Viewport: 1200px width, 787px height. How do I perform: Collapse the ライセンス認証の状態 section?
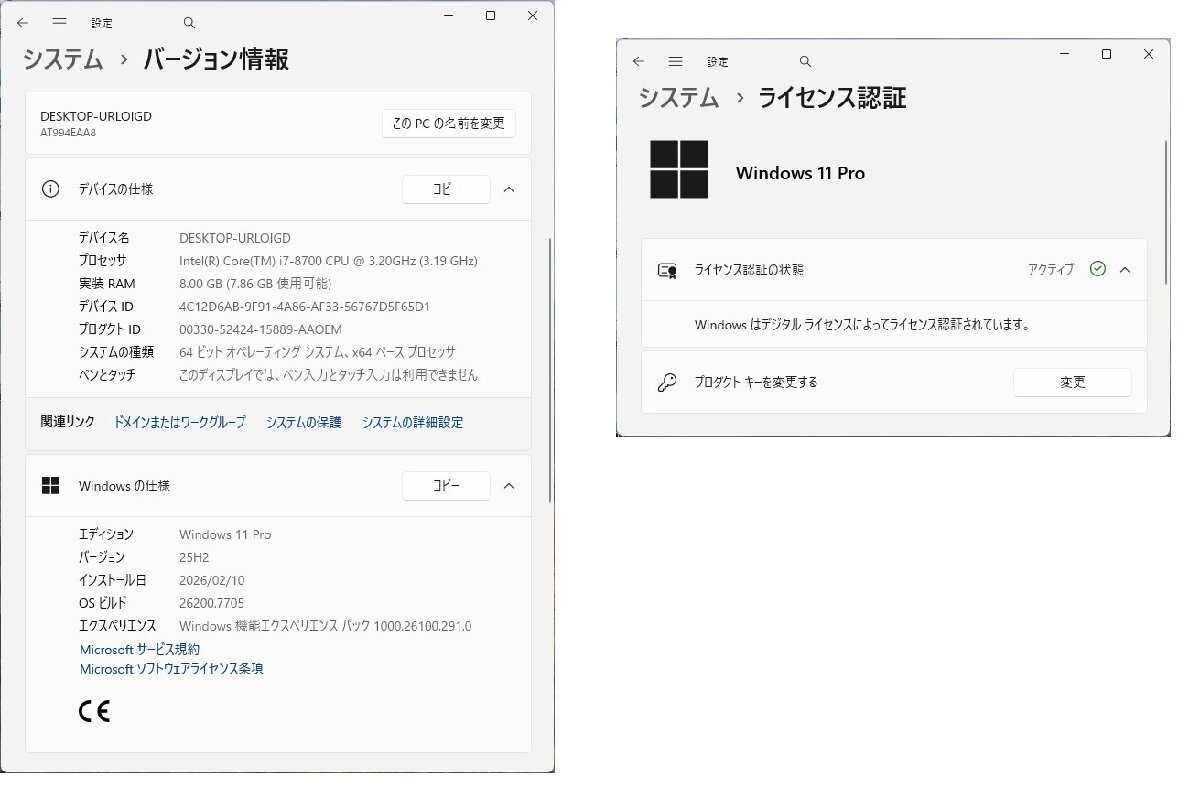tap(1125, 269)
